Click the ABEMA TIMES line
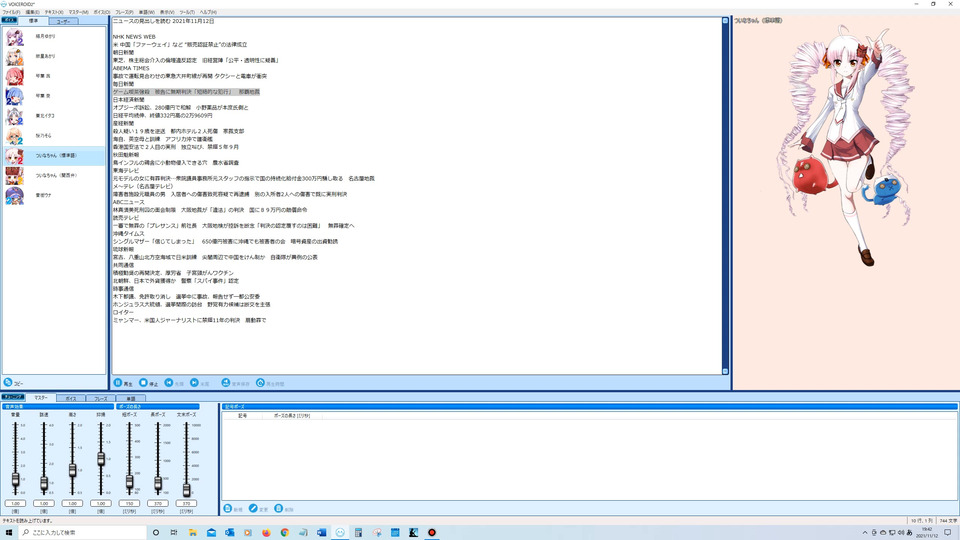This screenshot has width=960, height=540. pyautogui.click(x=131, y=68)
